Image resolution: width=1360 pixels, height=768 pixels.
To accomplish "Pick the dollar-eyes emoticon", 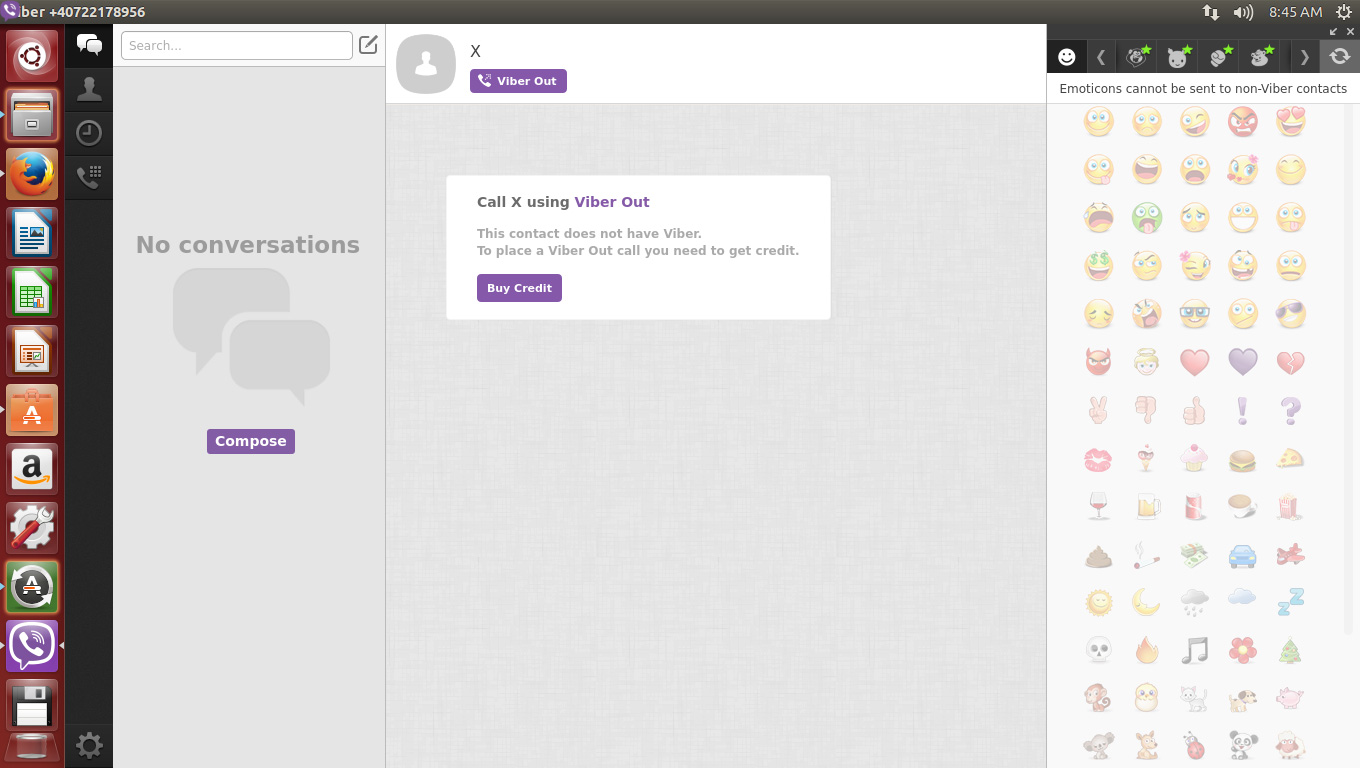I will click(x=1099, y=266).
